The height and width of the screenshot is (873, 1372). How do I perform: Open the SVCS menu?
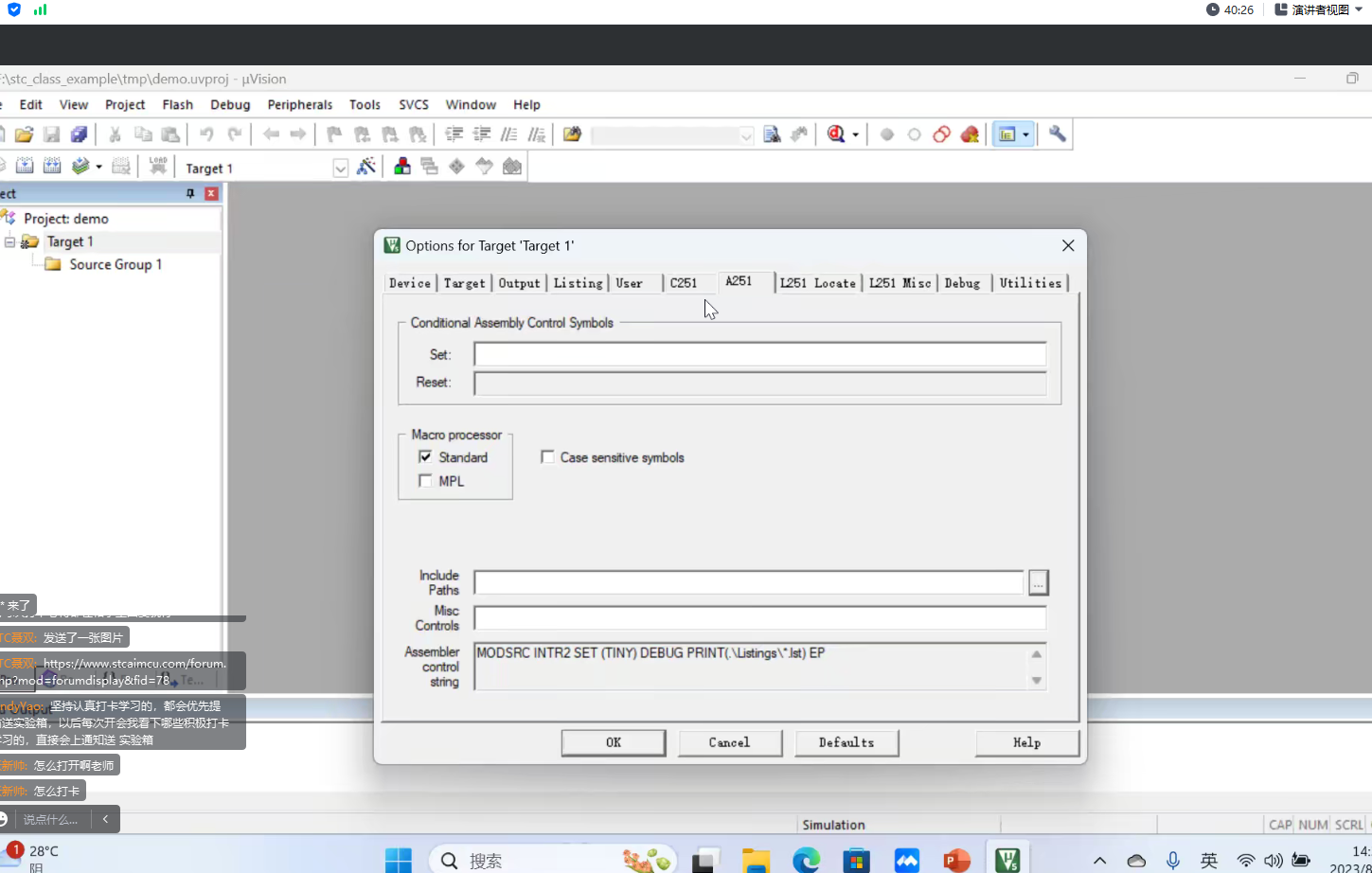coord(414,104)
